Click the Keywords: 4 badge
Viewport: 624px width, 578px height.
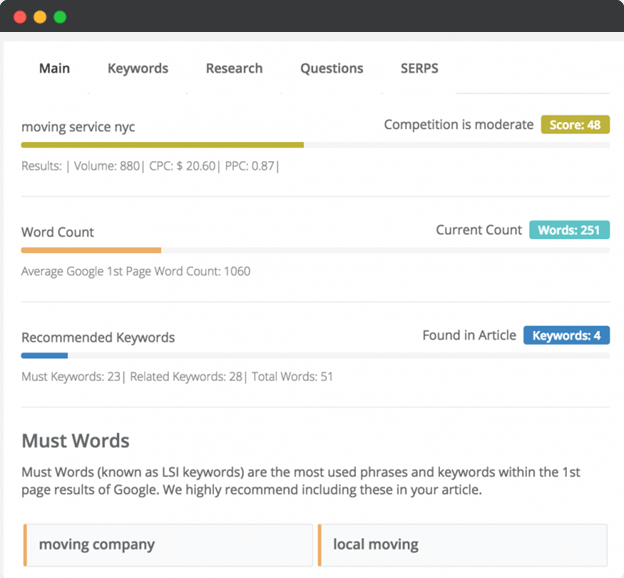pyautogui.click(x=566, y=335)
